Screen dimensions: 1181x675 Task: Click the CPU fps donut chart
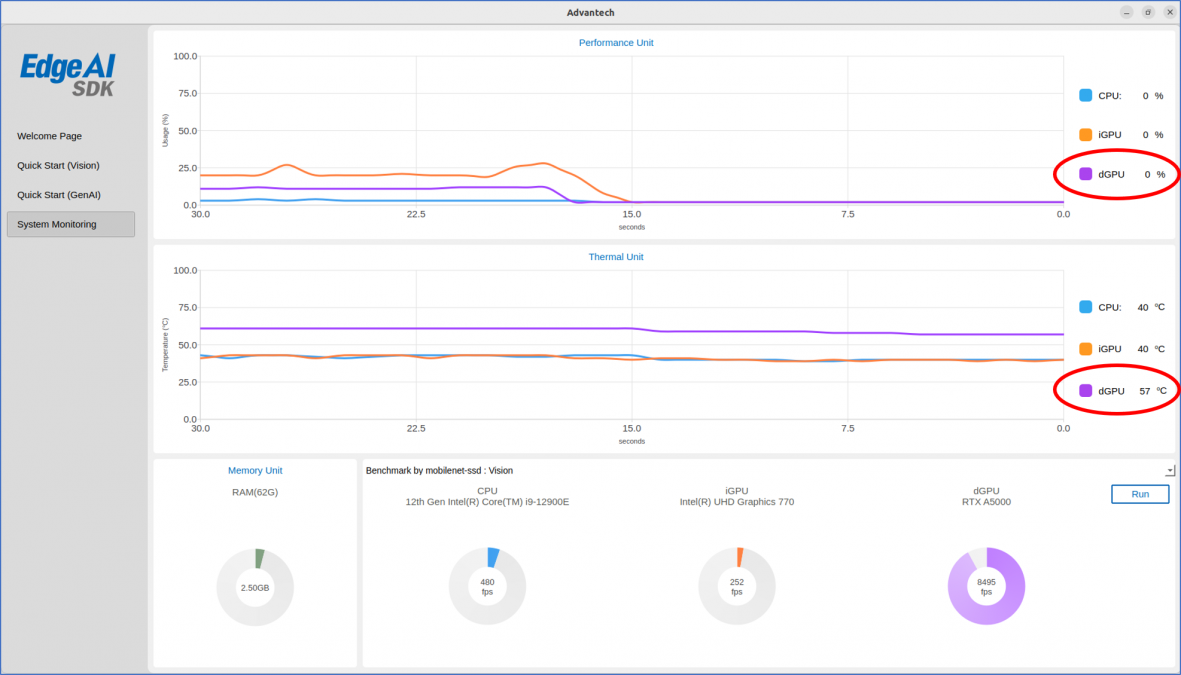487,586
